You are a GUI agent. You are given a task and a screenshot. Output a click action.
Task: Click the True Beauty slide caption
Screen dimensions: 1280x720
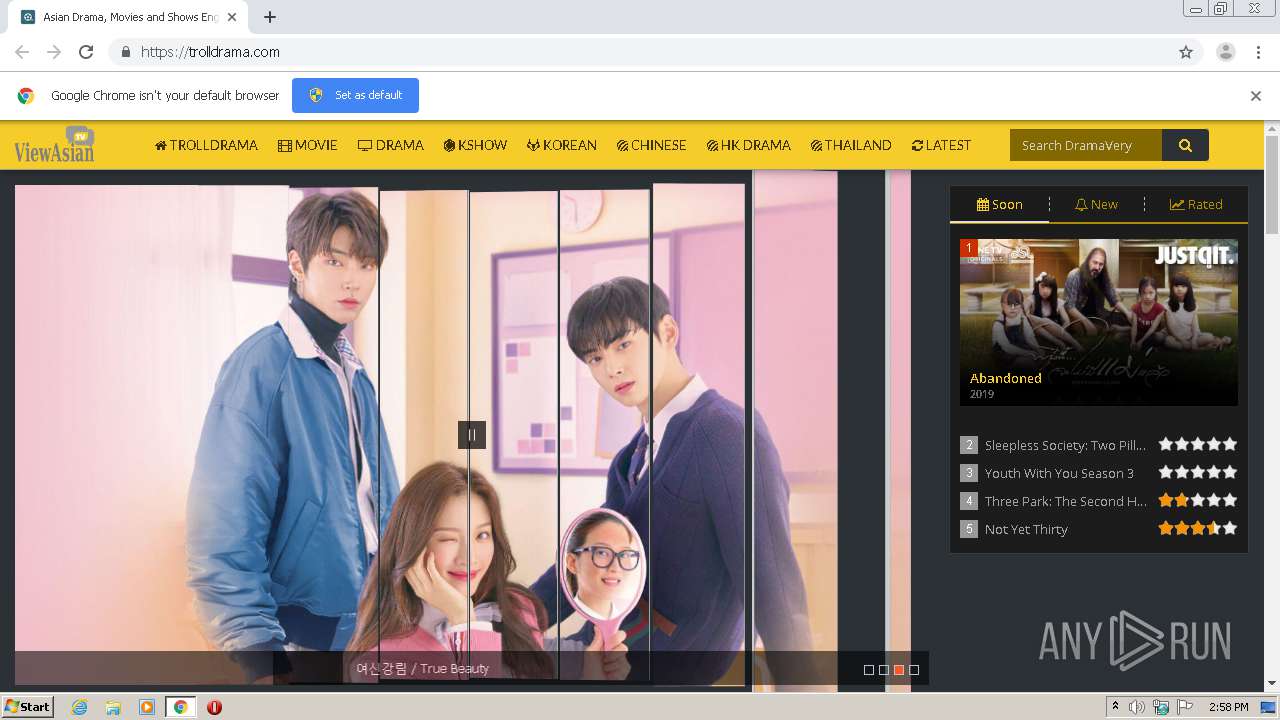[x=422, y=669]
